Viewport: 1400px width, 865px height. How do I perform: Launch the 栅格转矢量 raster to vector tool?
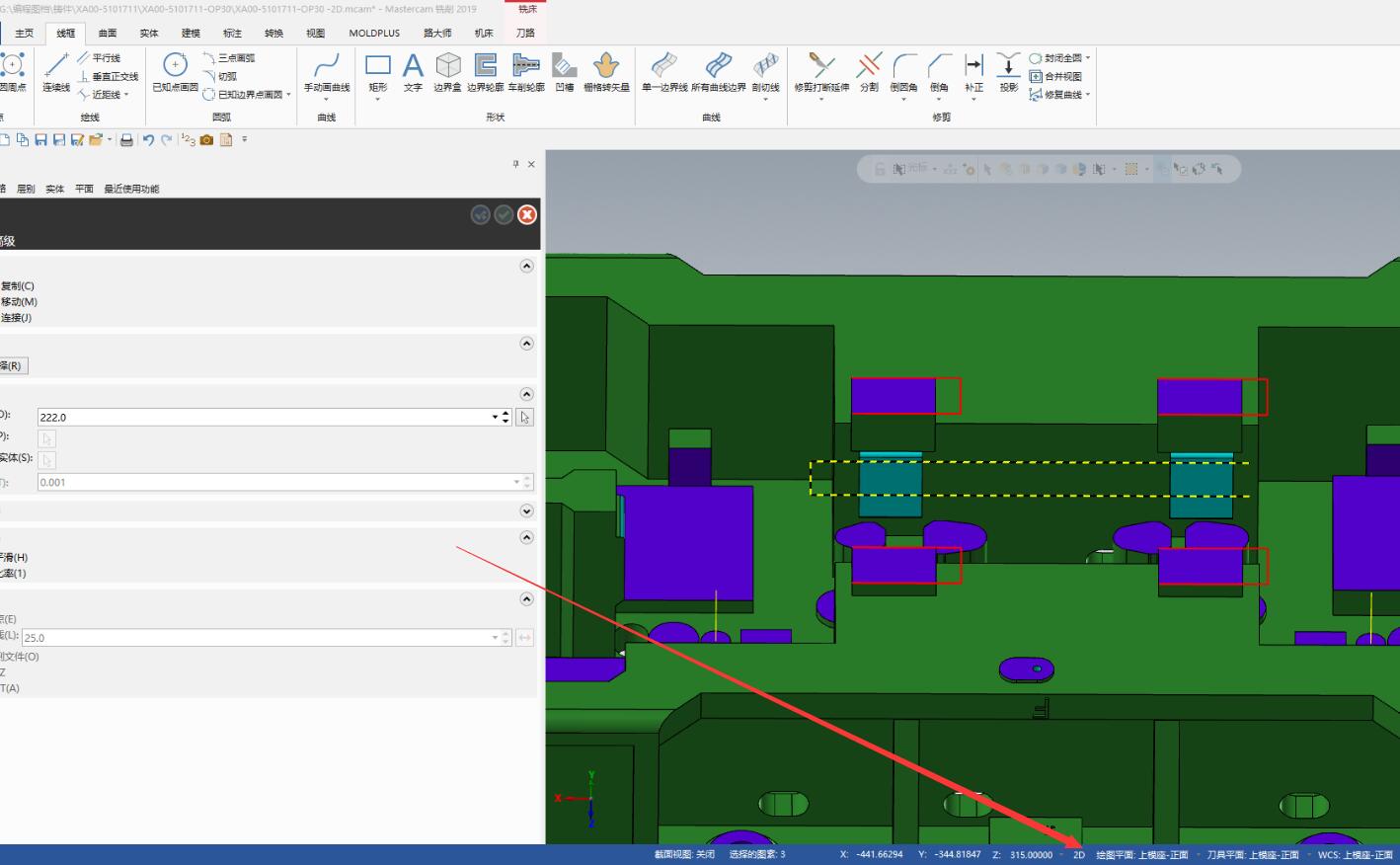click(606, 72)
